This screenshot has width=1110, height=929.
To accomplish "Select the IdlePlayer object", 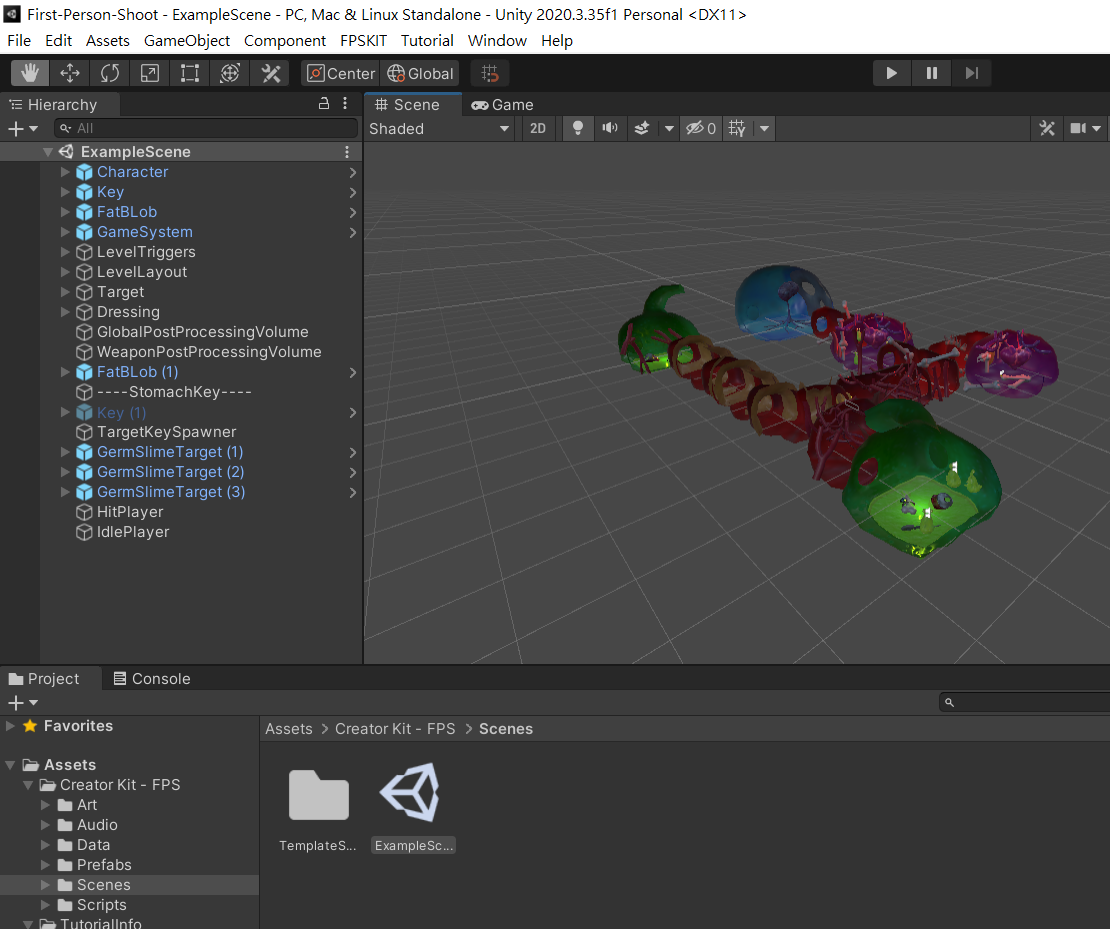I will [x=132, y=532].
